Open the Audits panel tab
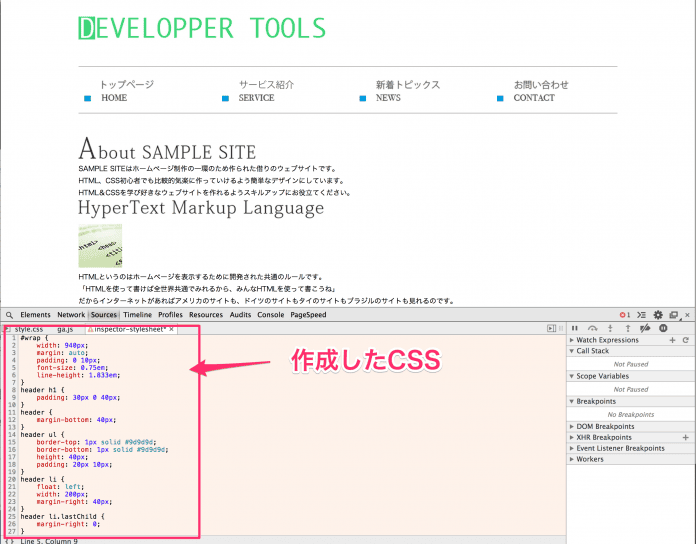The height and width of the screenshot is (544, 696). point(240,315)
